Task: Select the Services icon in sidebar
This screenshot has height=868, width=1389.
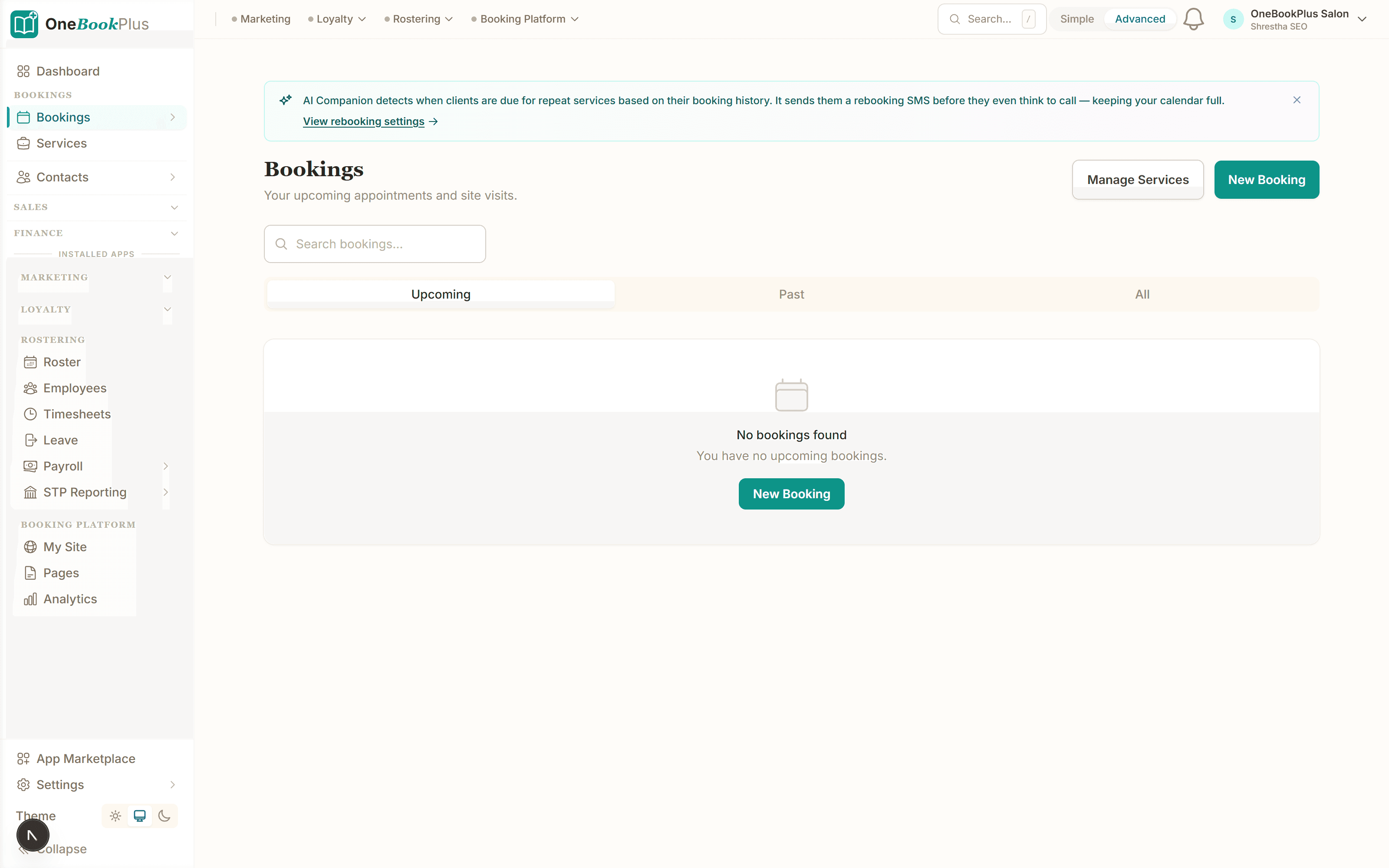Action: point(23,144)
